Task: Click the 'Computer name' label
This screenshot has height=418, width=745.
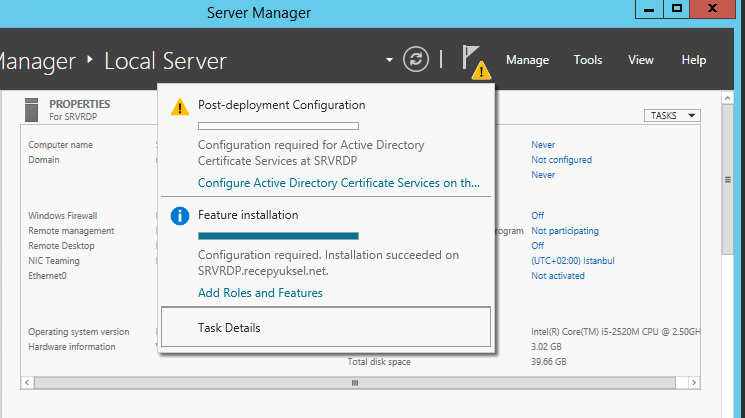Action: [60, 144]
